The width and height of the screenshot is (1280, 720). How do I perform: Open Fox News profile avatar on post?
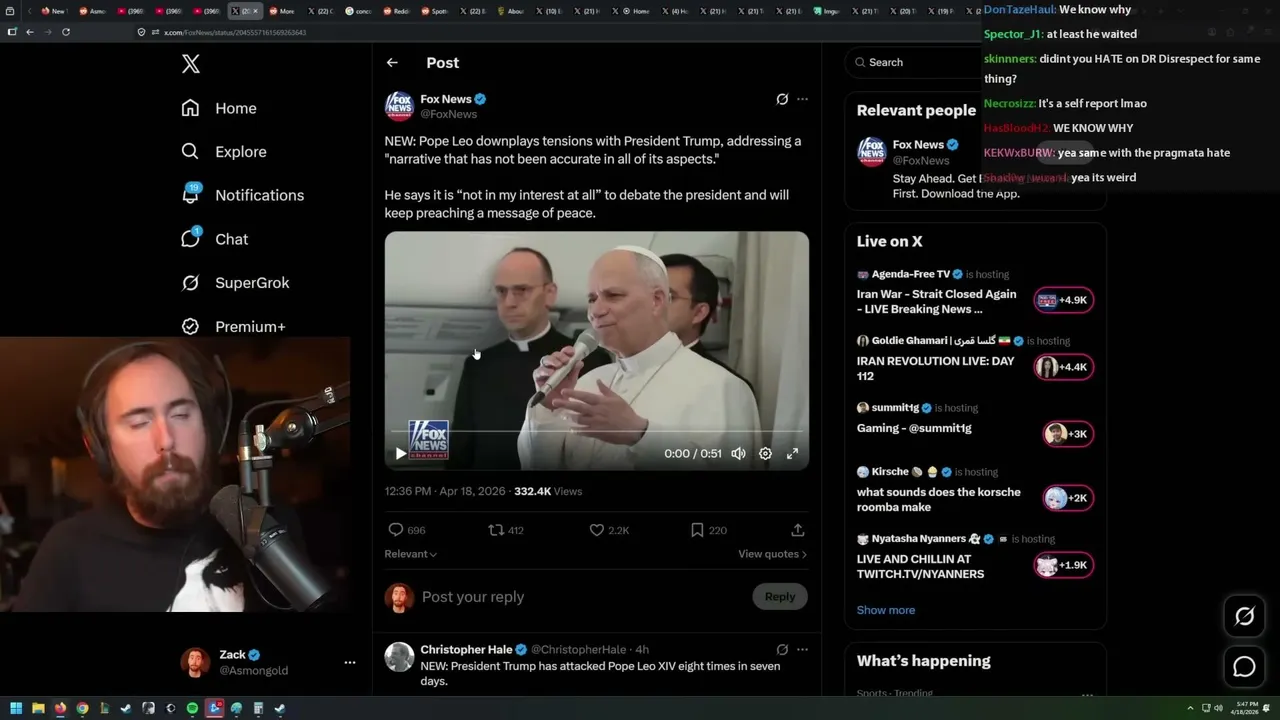click(399, 106)
